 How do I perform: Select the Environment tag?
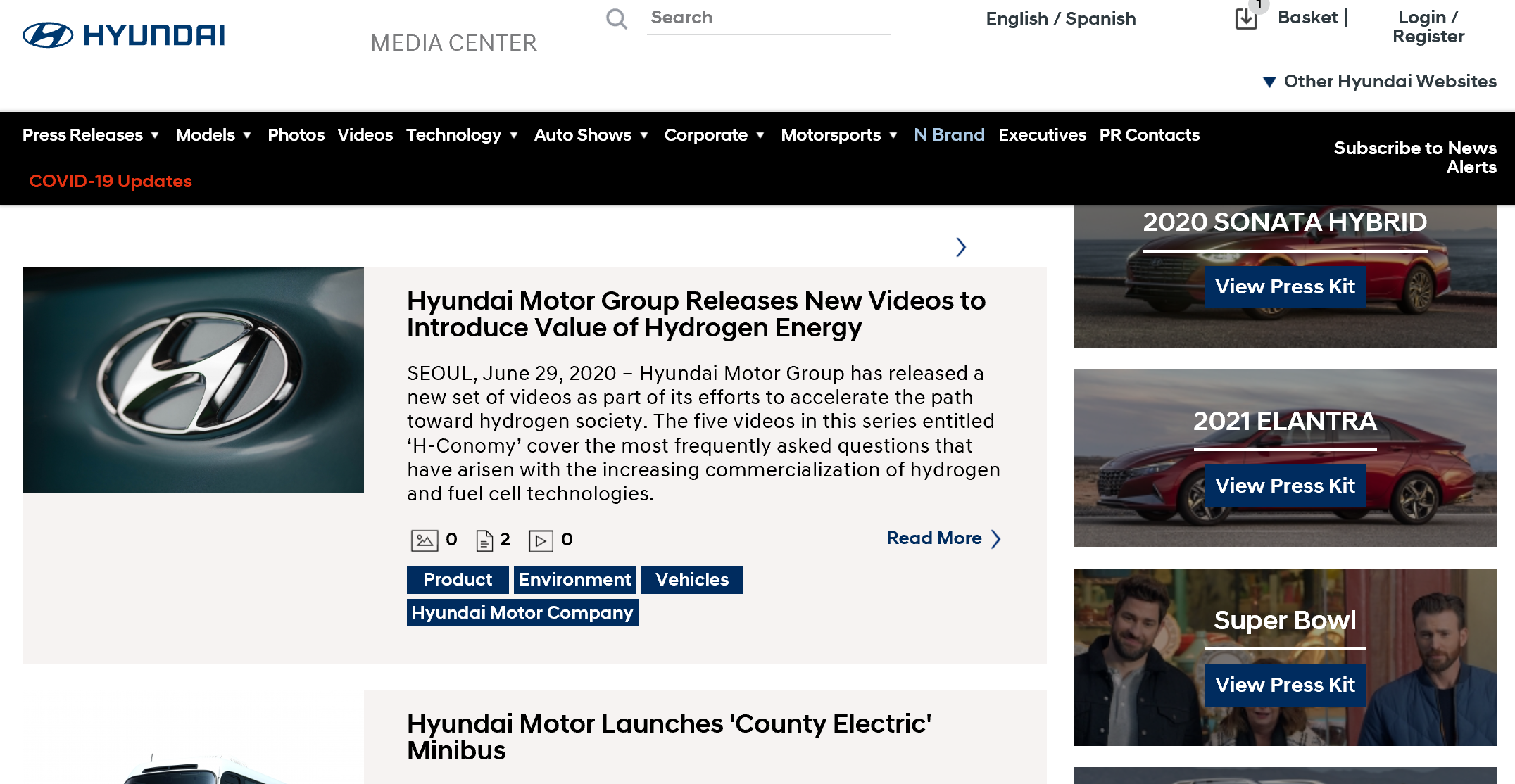pos(575,580)
